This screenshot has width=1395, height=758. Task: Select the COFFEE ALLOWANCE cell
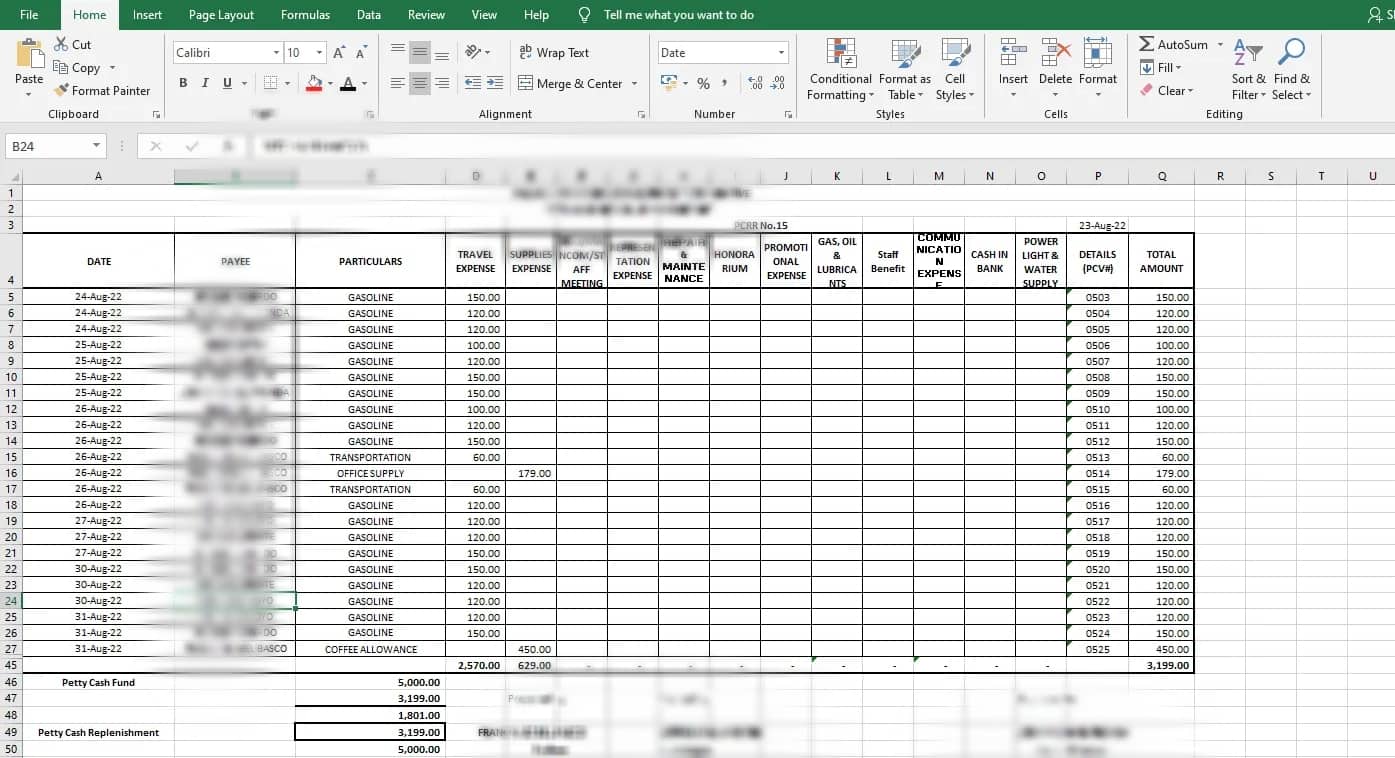pos(370,649)
